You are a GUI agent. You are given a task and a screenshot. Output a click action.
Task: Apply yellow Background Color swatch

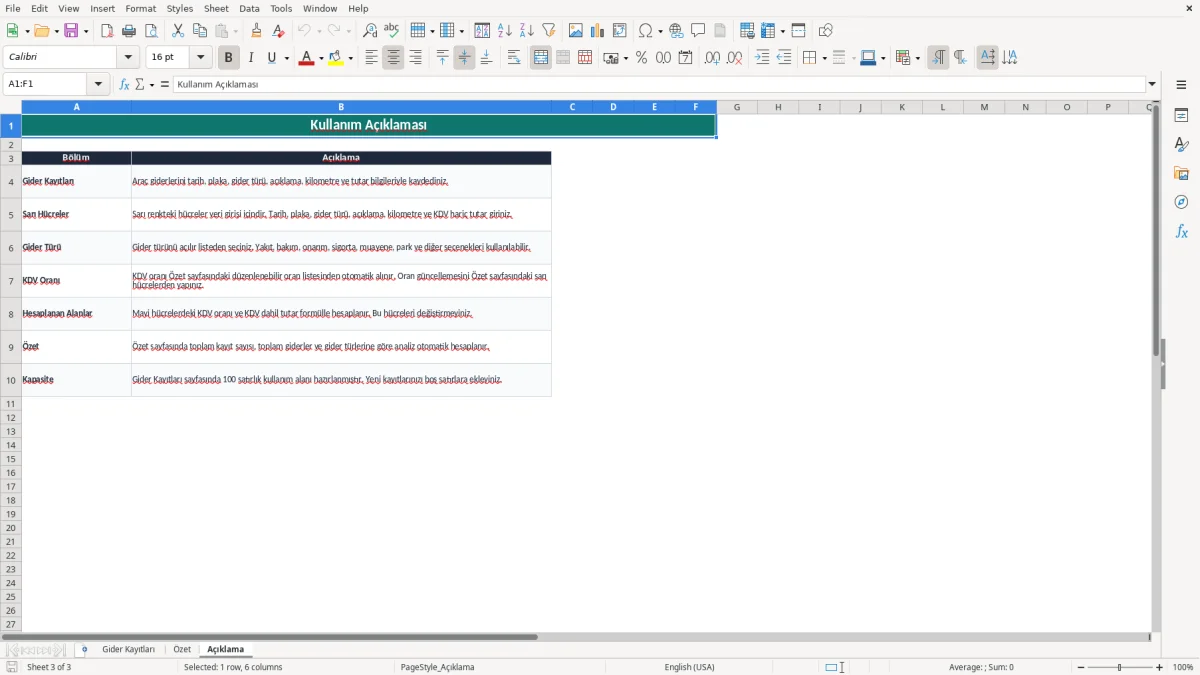click(x=336, y=58)
